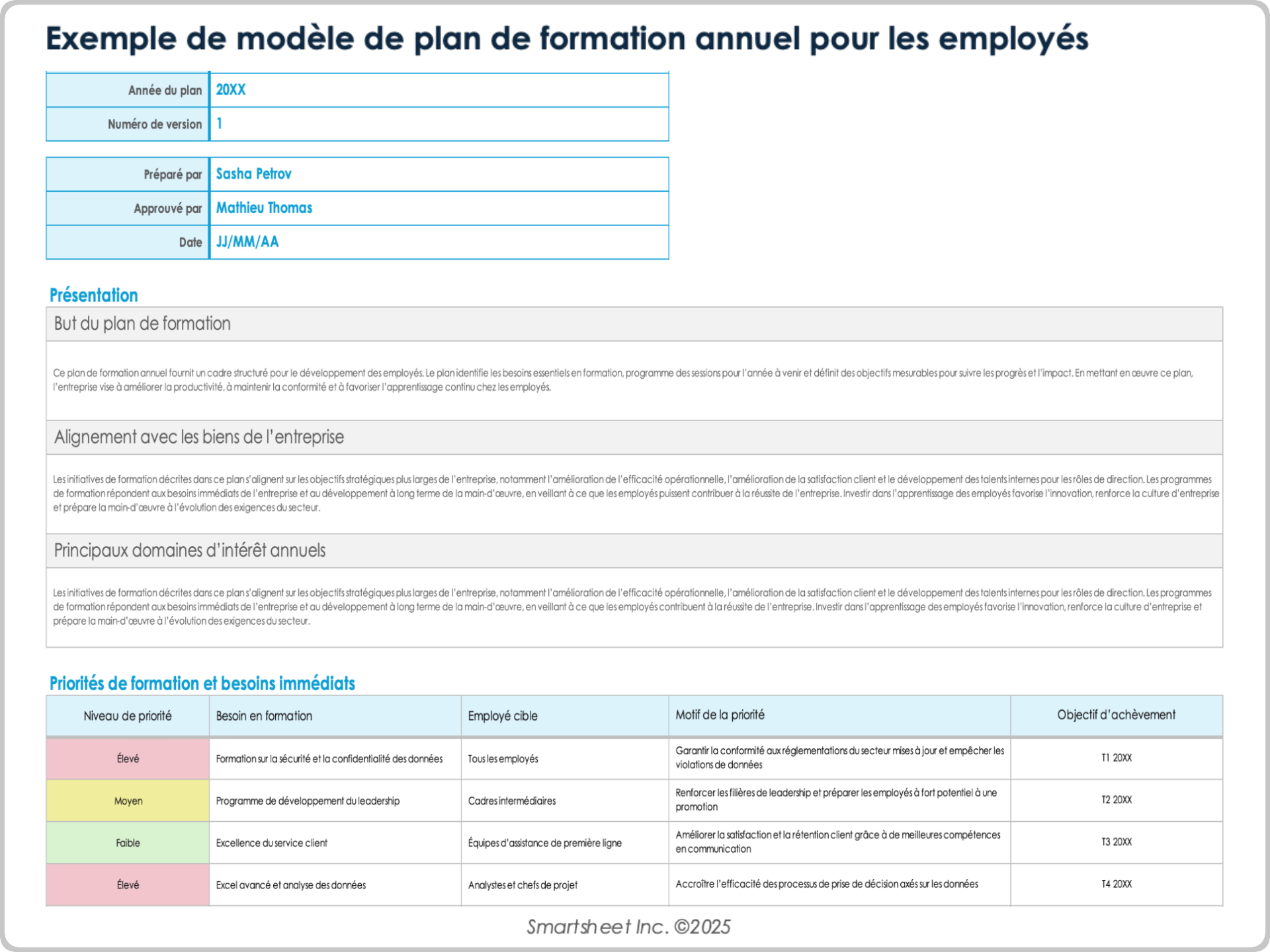Select the Besoin en formation column header
This screenshot has height=952, width=1270.
(x=264, y=716)
